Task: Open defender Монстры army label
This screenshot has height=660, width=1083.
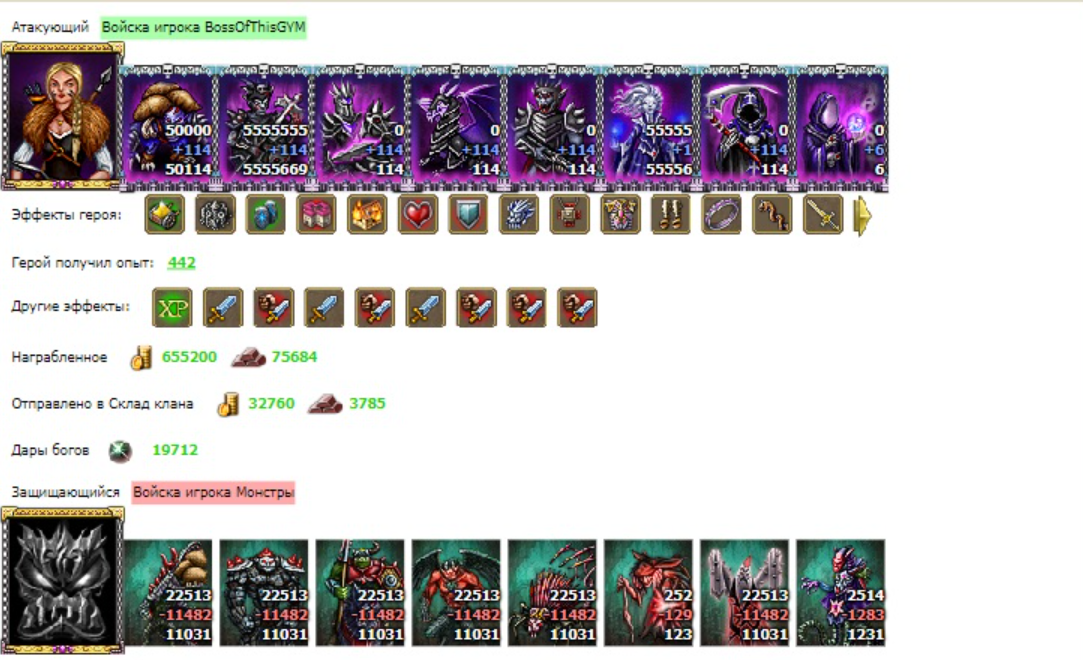Action: 213,492
